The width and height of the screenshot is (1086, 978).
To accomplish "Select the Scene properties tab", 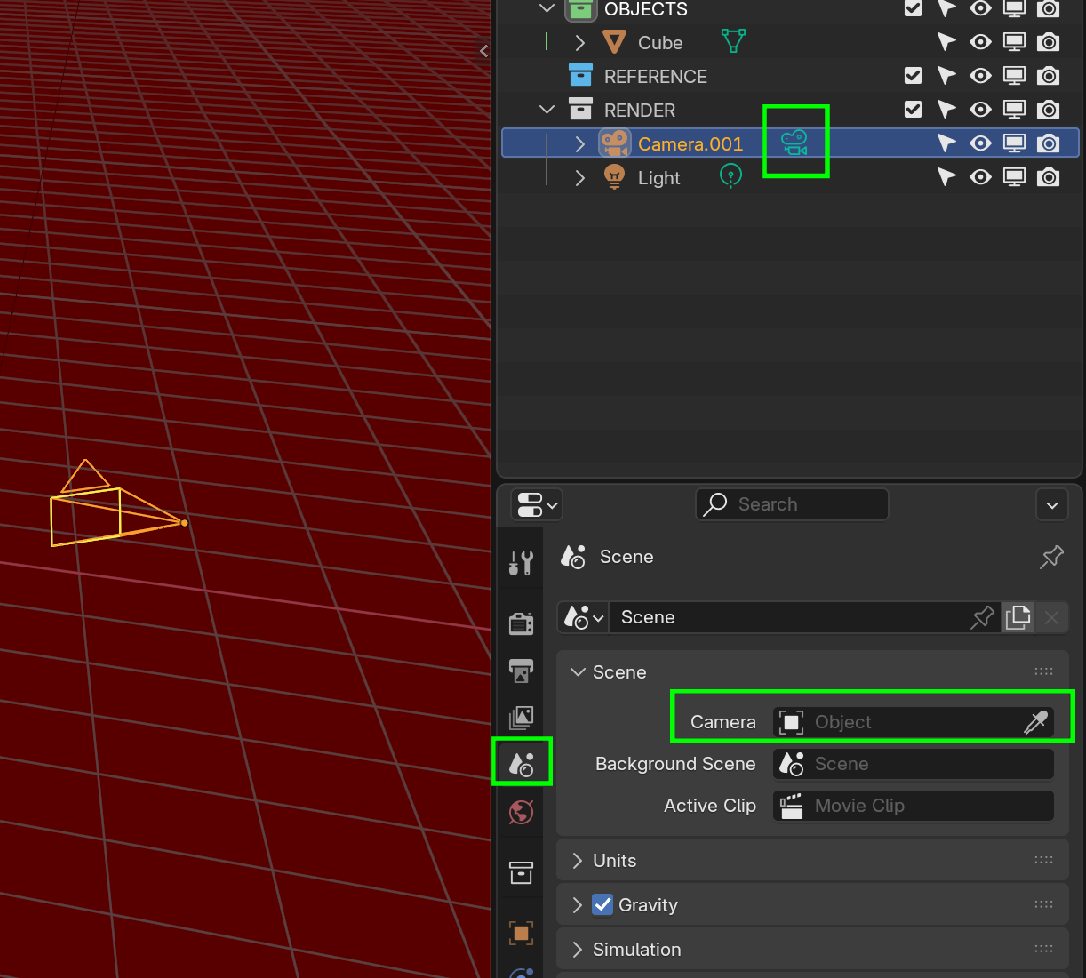I will (x=521, y=762).
